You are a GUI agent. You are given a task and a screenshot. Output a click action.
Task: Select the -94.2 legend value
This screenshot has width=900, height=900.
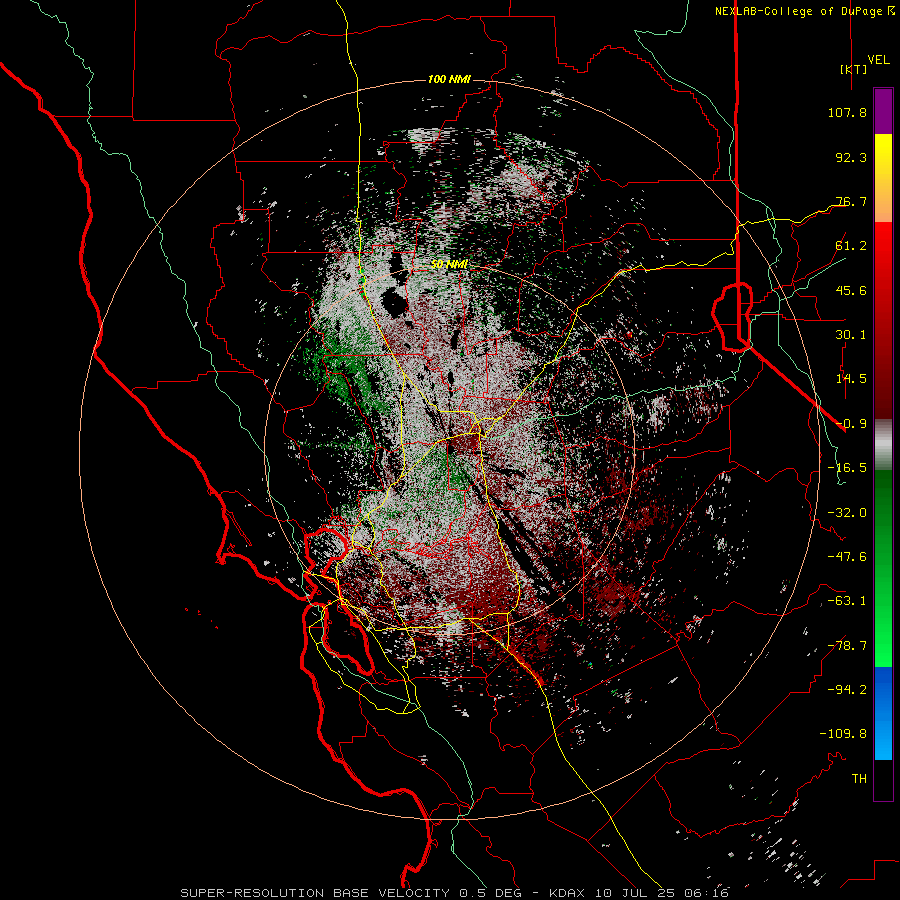pos(847,690)
